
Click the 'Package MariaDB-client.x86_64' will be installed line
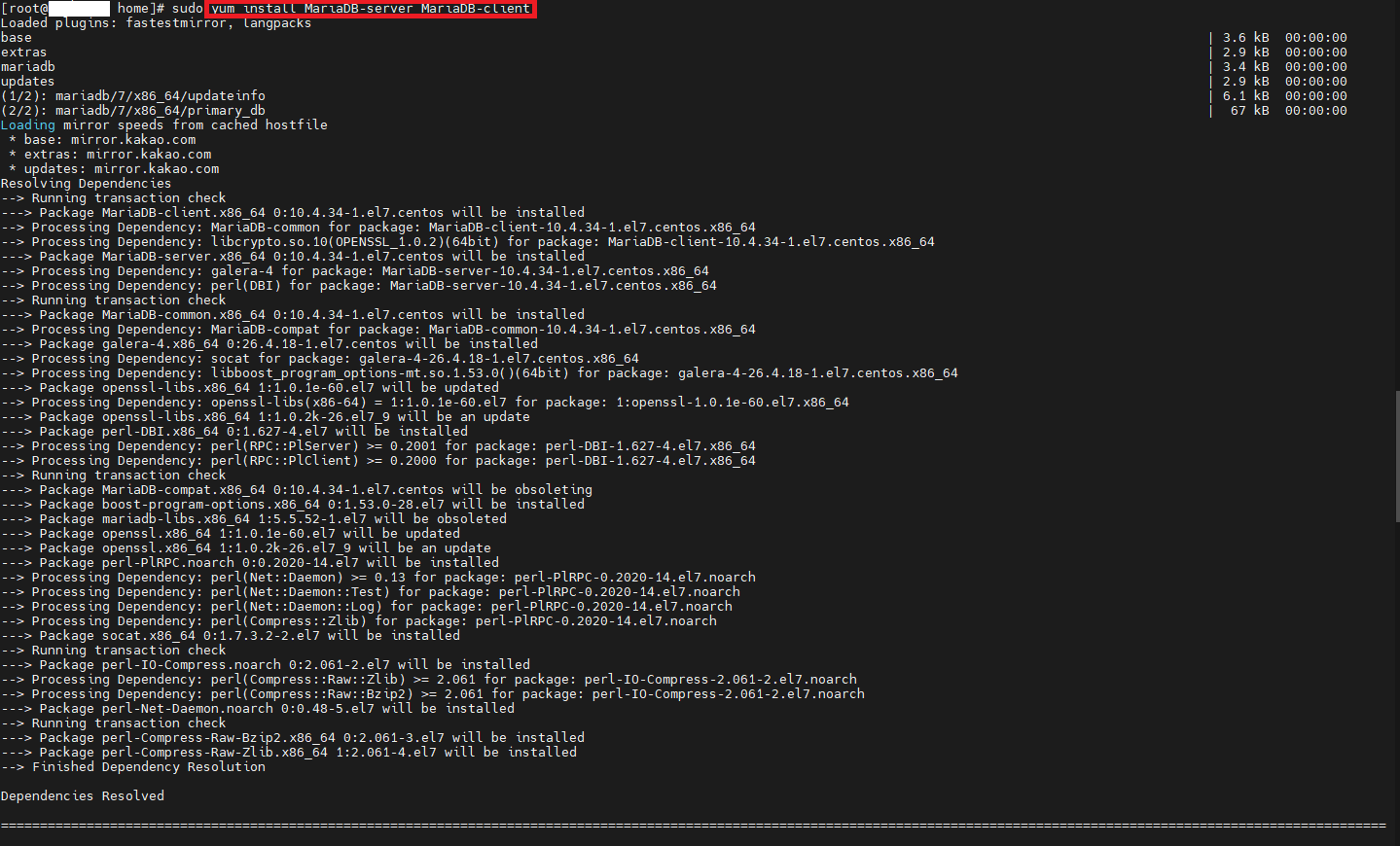[x=293, y=213]
